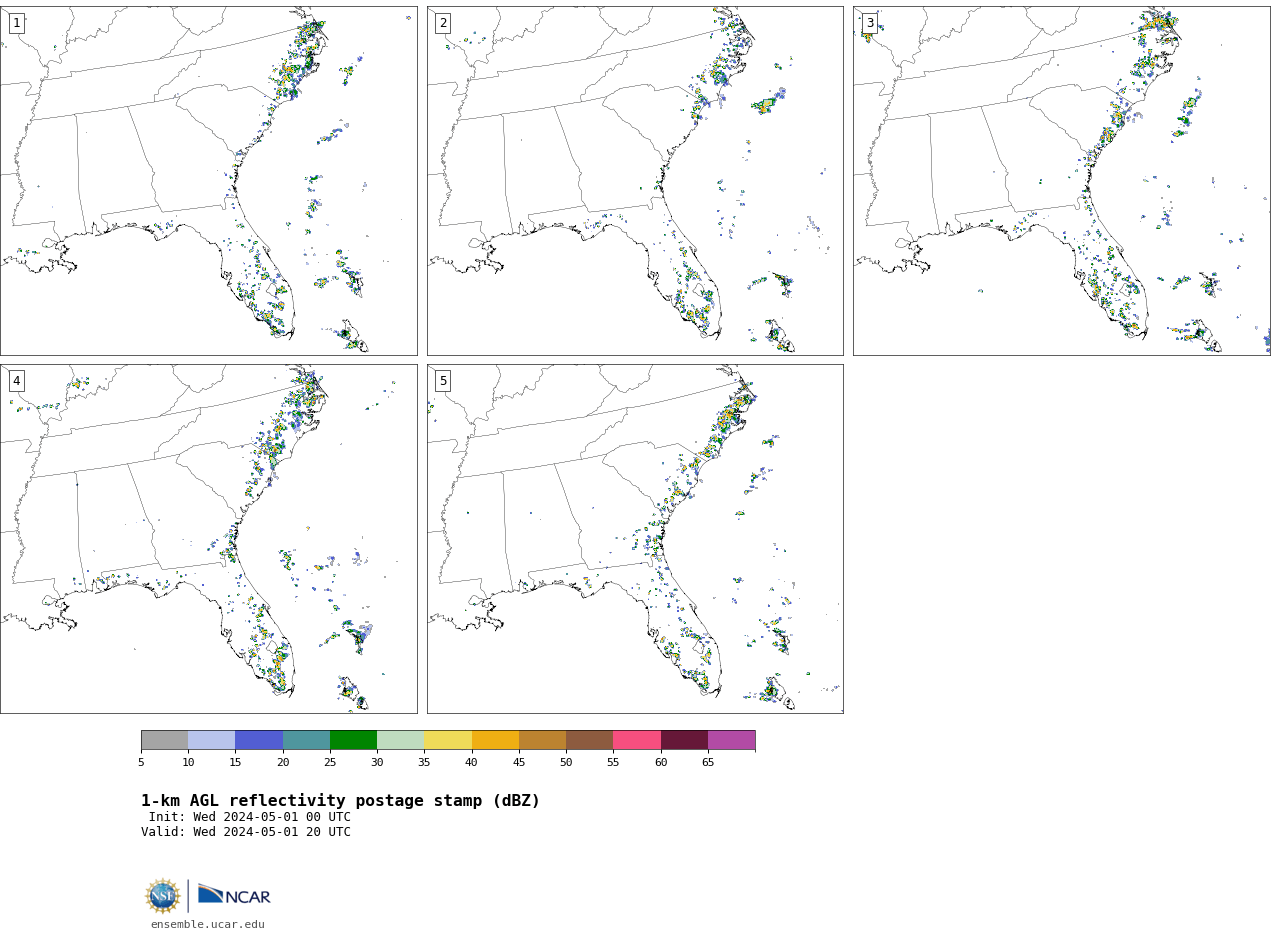Click the dark green 25-30 dBZ swatch

[353, 740]
